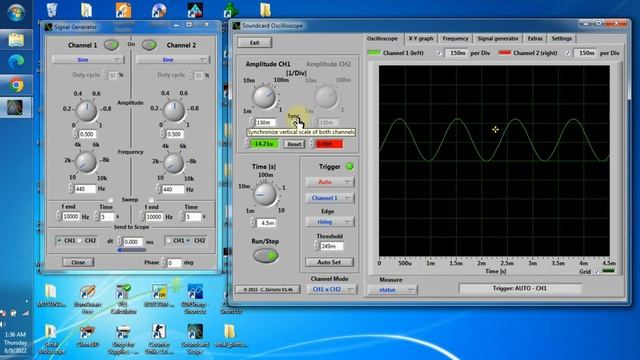640x360 pixels.
Task: Open the Serial oscilloscope folder on the desktop
Action: click(x=51, y=339)
